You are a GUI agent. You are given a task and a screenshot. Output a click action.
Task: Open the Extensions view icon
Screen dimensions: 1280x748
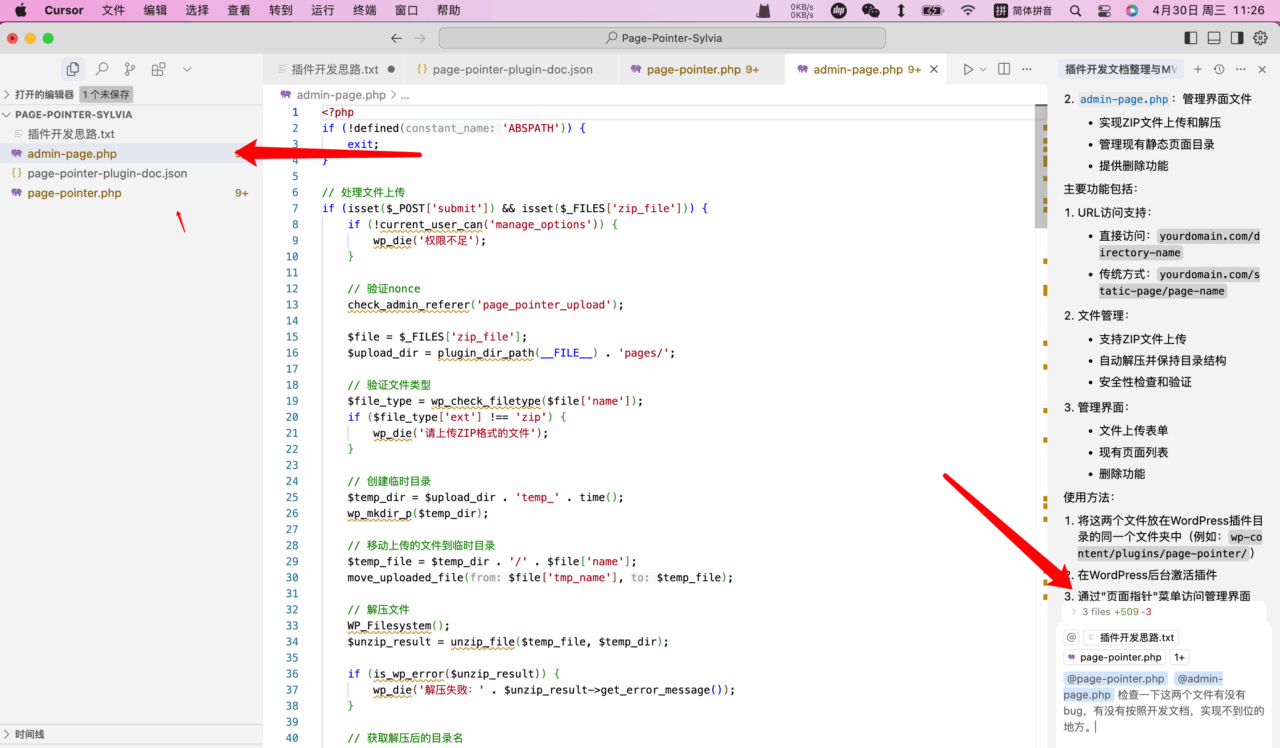(x=158, y=69)
